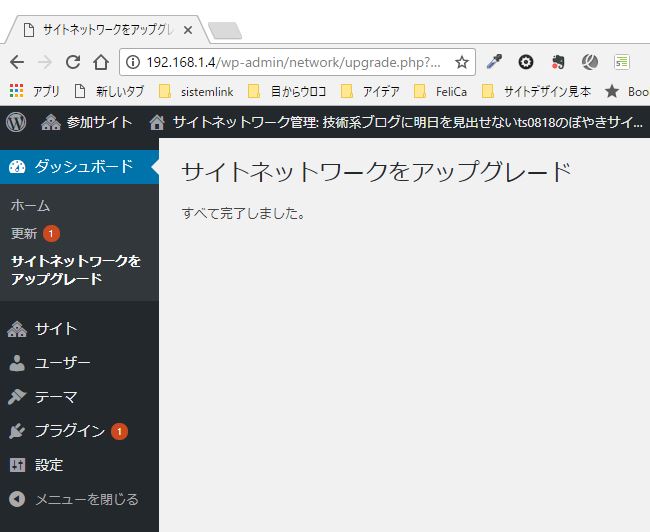Image resolution: width=650 pixels, height=532 pixels.
Task: Open the starred Boo bookmark
Action: [627, 91]
